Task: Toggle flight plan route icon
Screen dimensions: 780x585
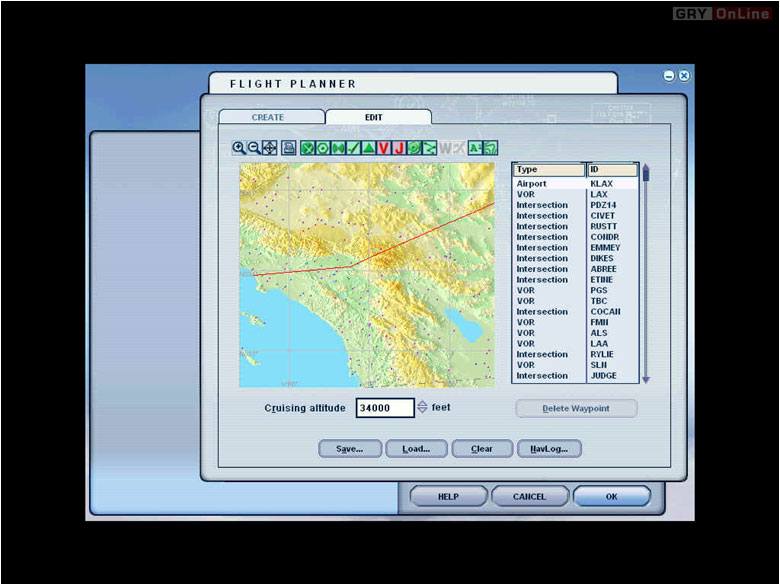Action: click(429, 148)
